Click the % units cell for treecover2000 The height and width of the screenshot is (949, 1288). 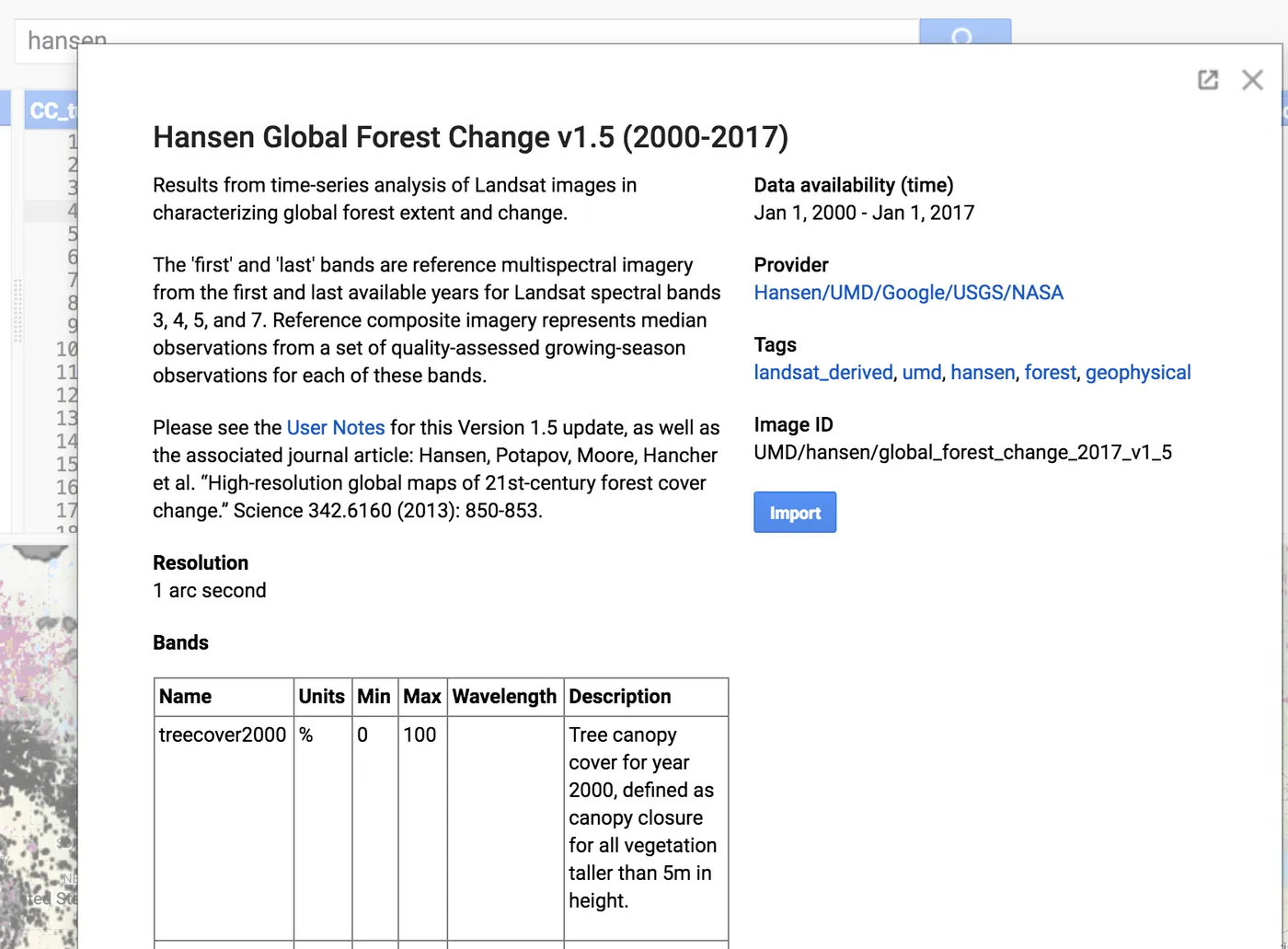click(x=323, y=828)
